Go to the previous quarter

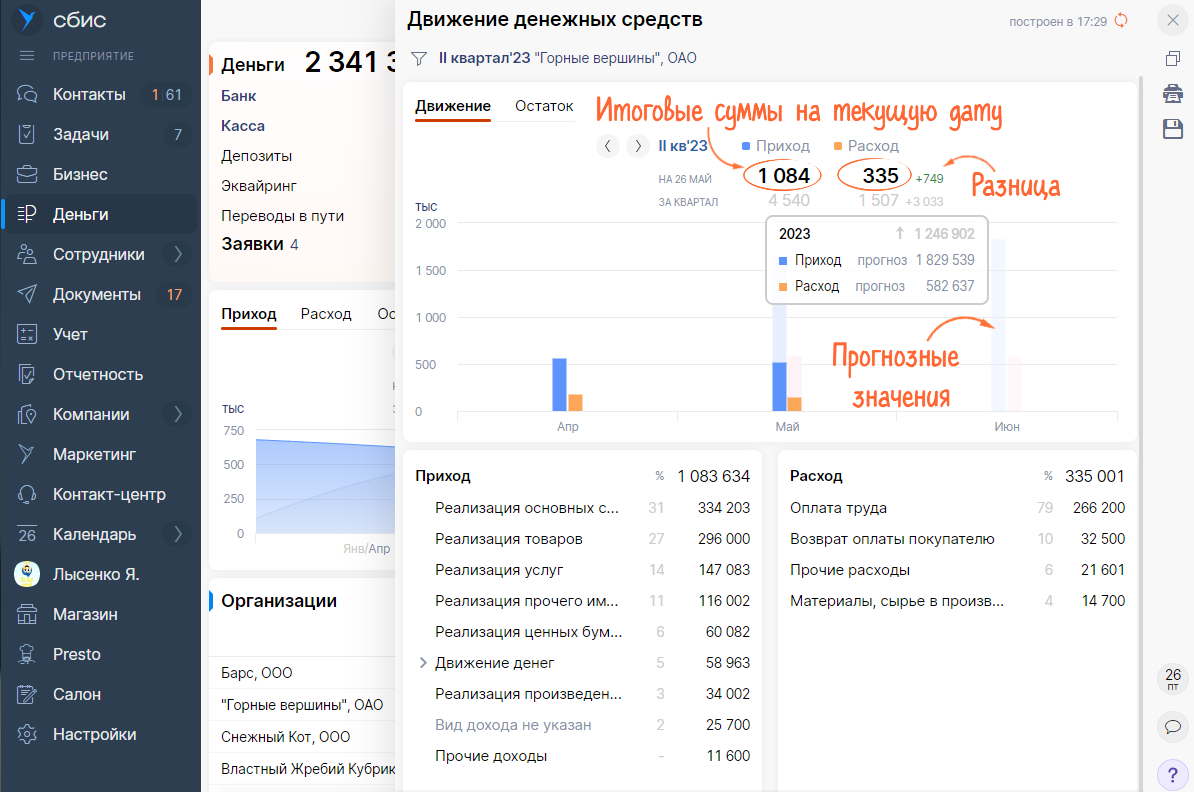pos(607,146)
